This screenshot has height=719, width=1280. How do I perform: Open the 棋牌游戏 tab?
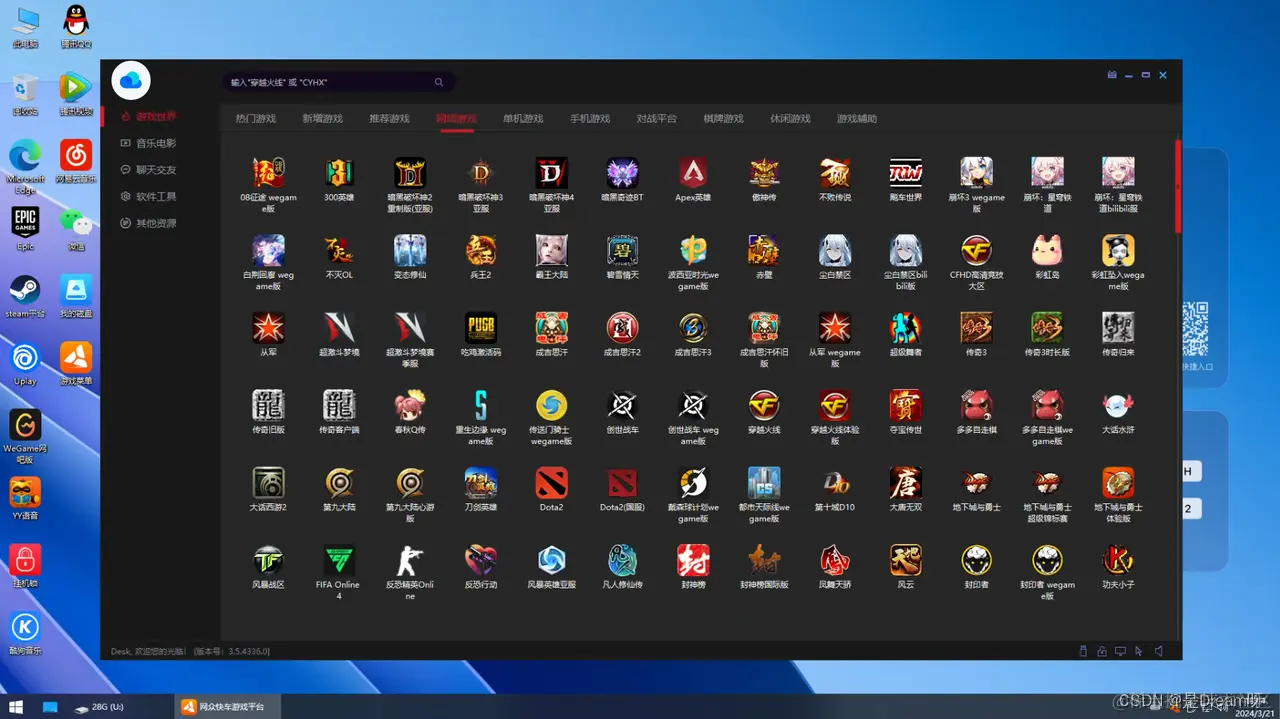[x=724, y=119]
